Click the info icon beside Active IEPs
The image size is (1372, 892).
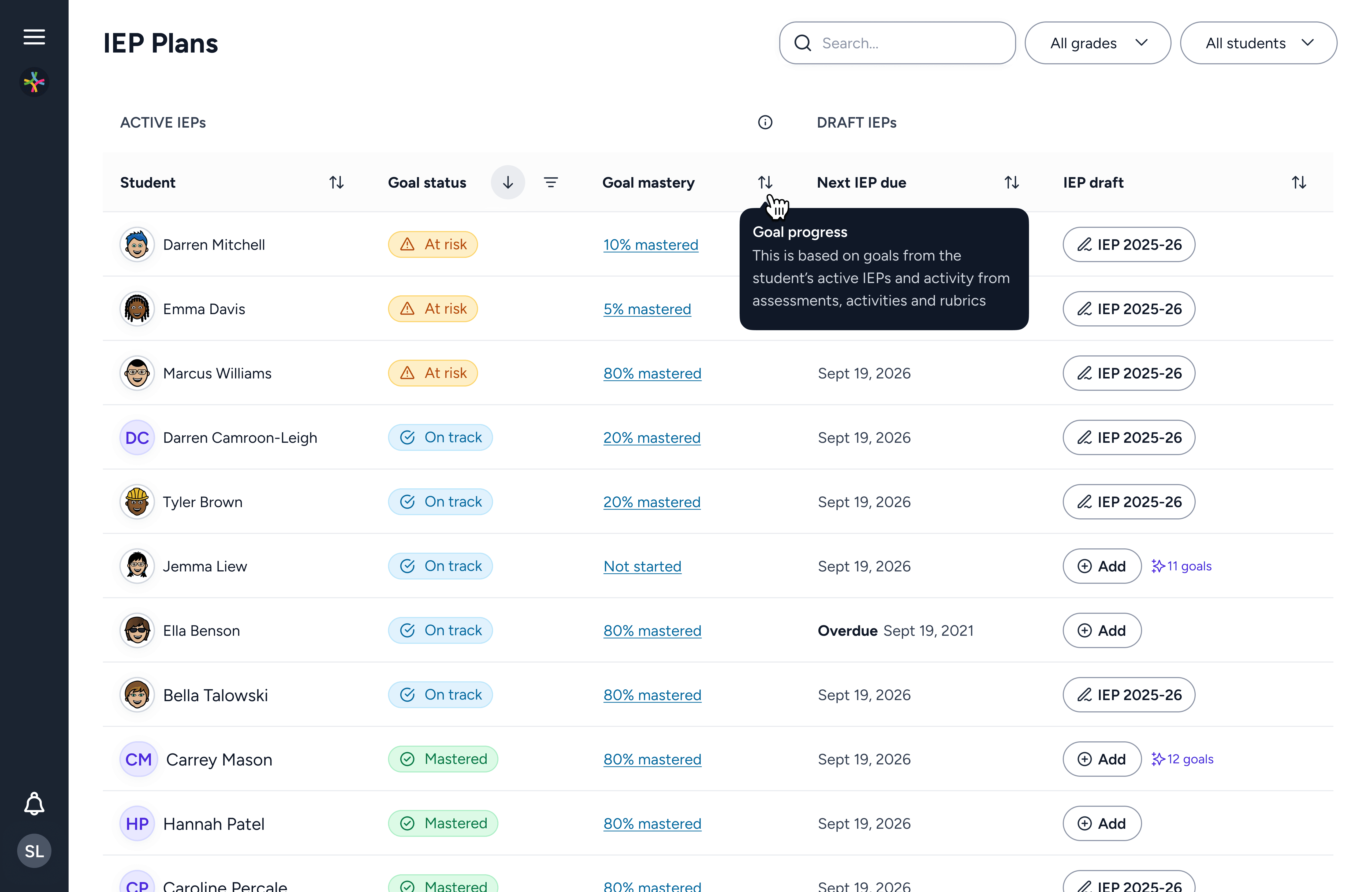[765, 122]
